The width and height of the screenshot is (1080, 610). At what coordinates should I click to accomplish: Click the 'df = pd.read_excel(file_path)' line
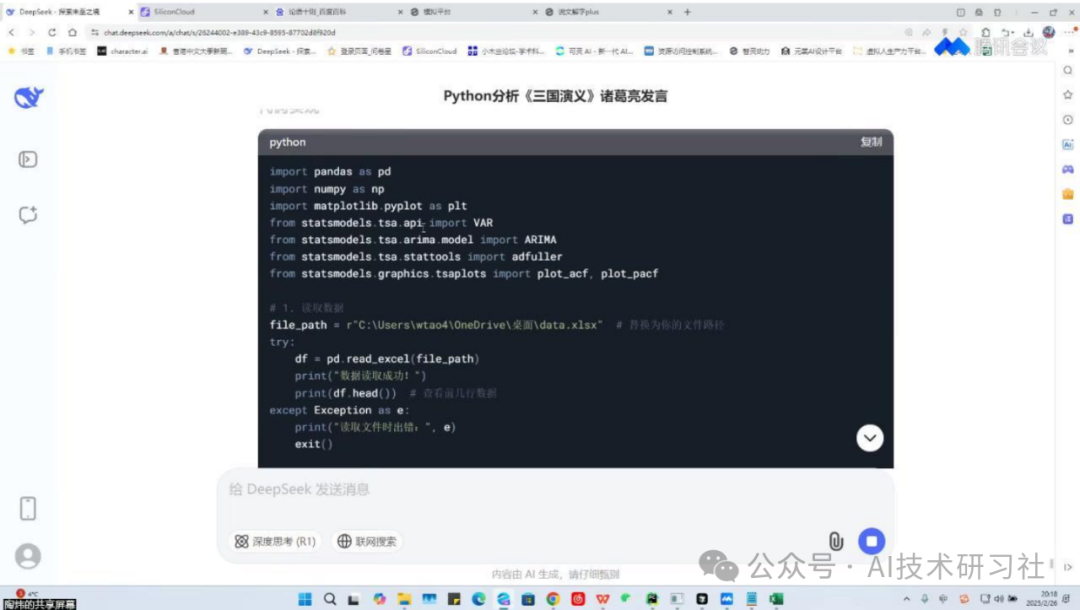[x=387, y=359]
